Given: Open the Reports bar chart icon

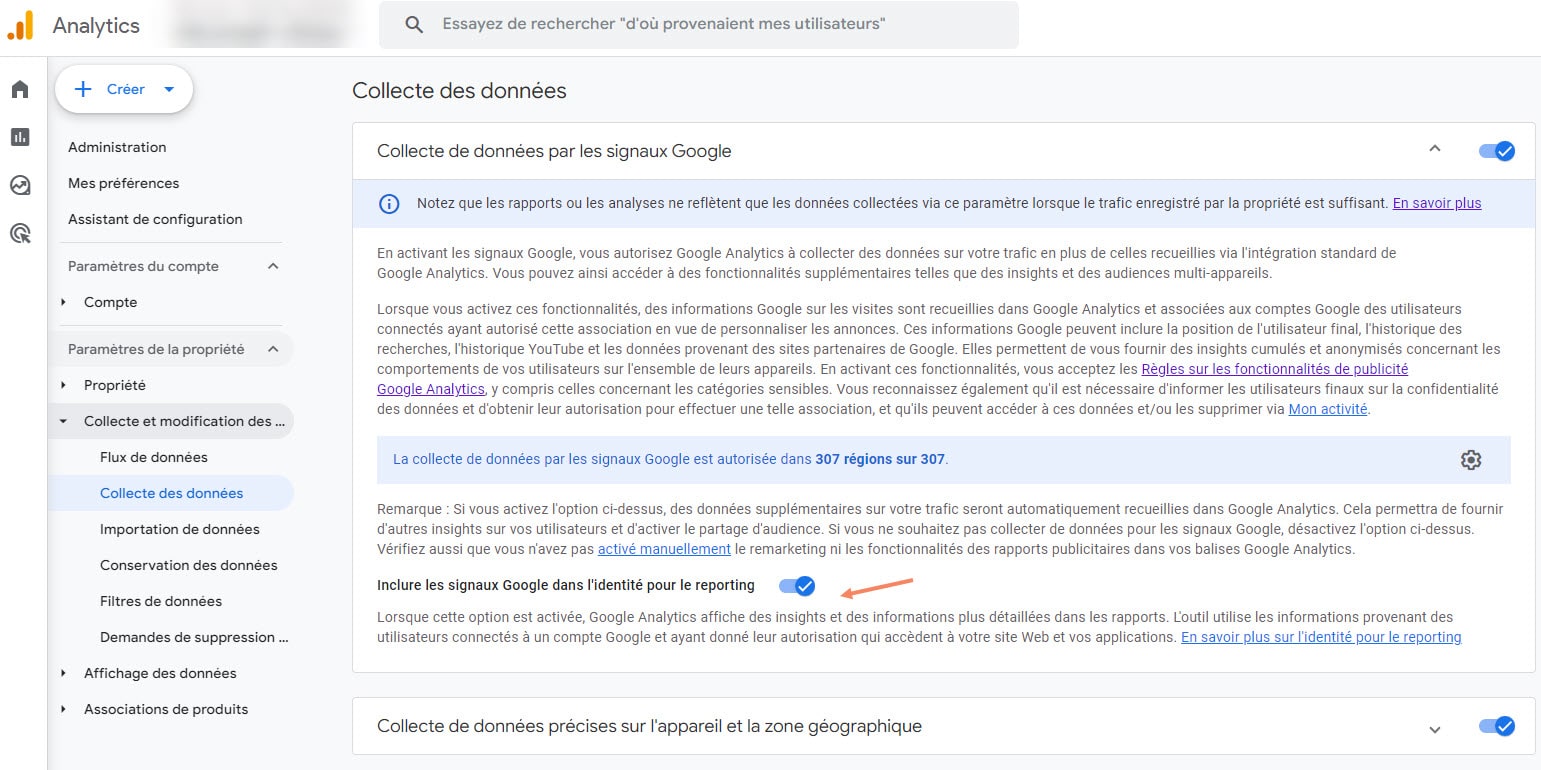Looking at the screenshot, I should click(x=20, y=137).
